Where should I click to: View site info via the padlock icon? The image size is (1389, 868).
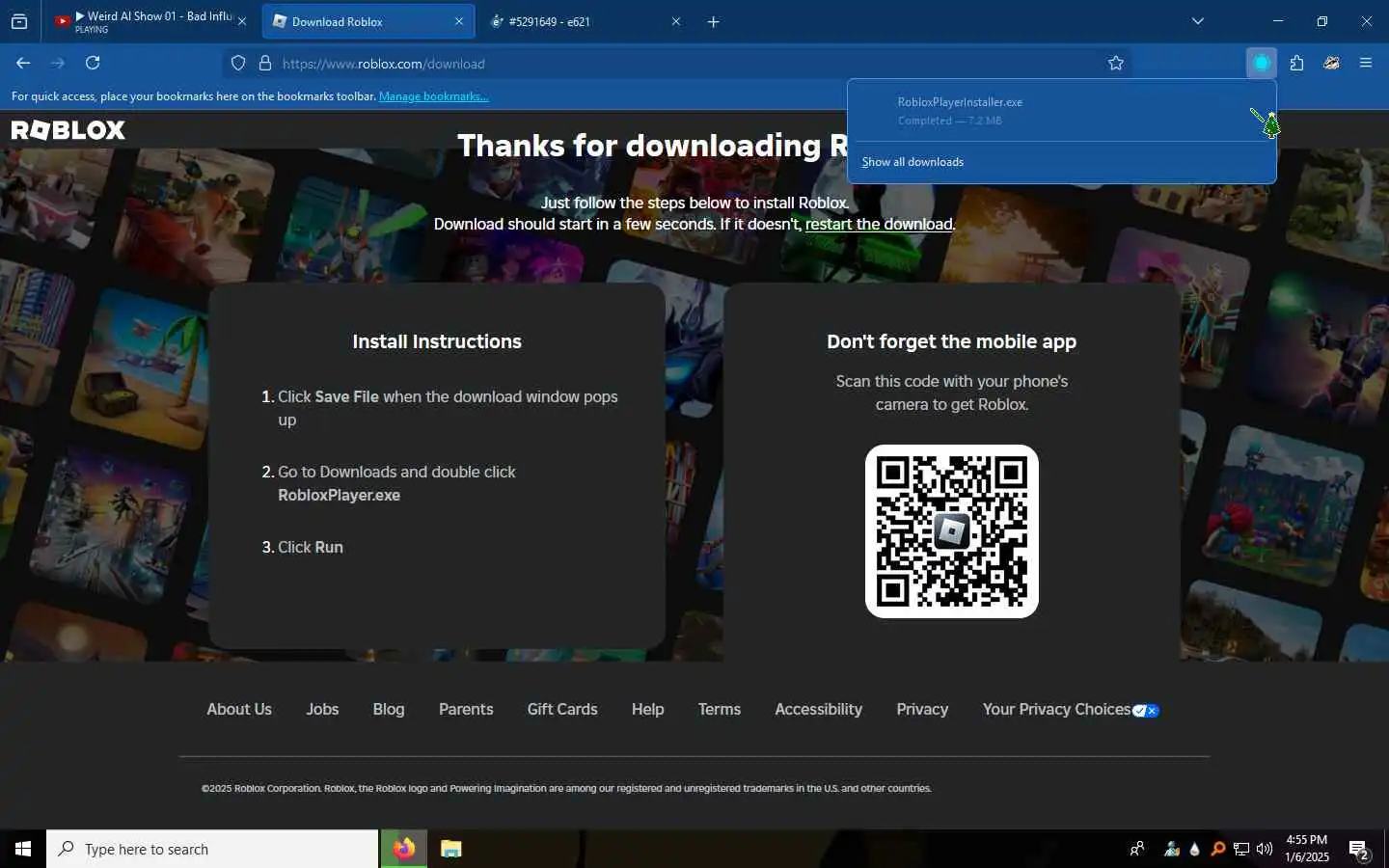click(x=265, y=64)
